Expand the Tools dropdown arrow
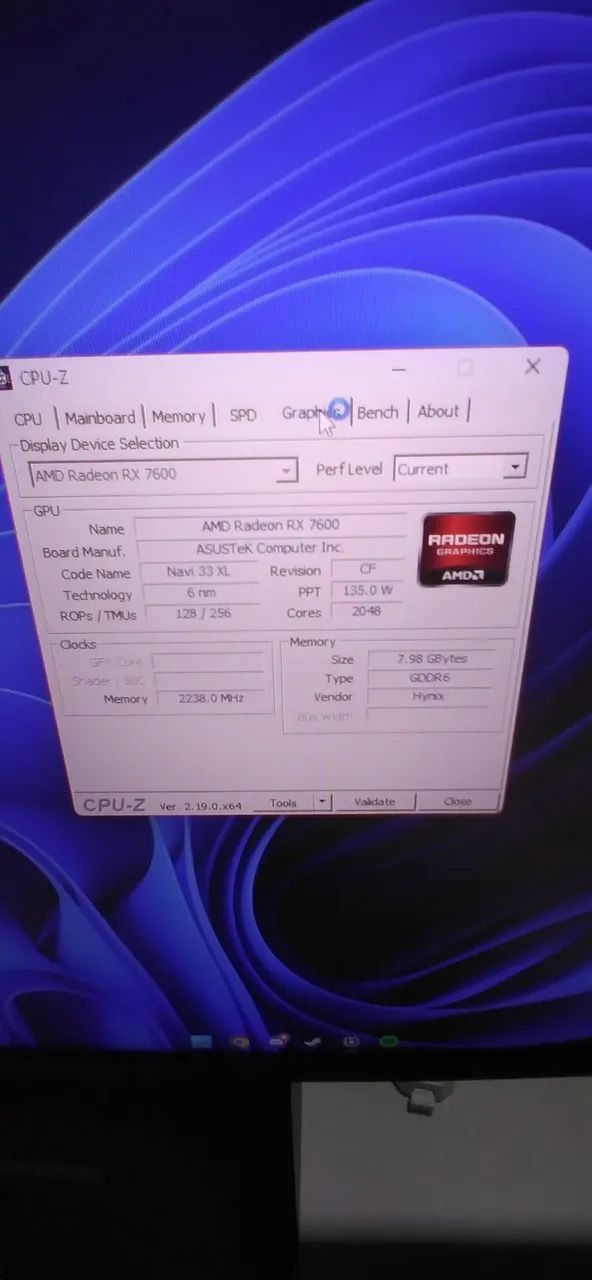592x1280 pixels. [322, 802]
